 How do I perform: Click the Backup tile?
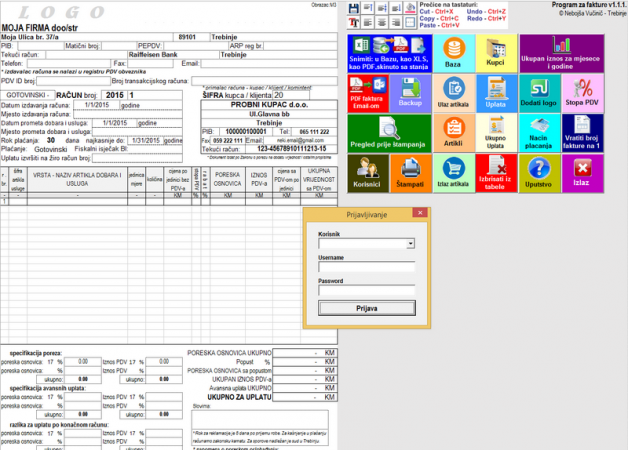pos(411,93)
